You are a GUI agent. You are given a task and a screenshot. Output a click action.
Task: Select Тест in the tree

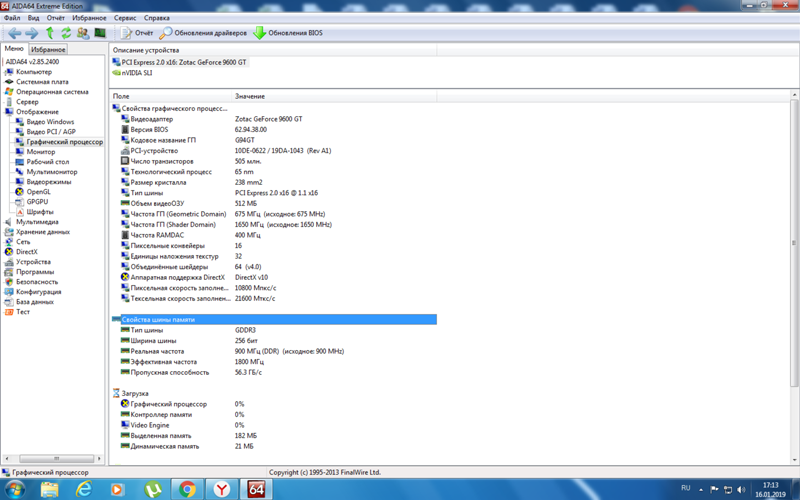[x=23, y=312]
